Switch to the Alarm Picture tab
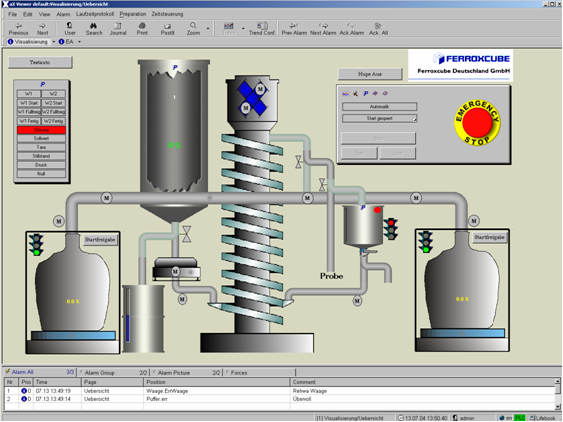Screen dimensions: 563x422 [x=187, y=373]
